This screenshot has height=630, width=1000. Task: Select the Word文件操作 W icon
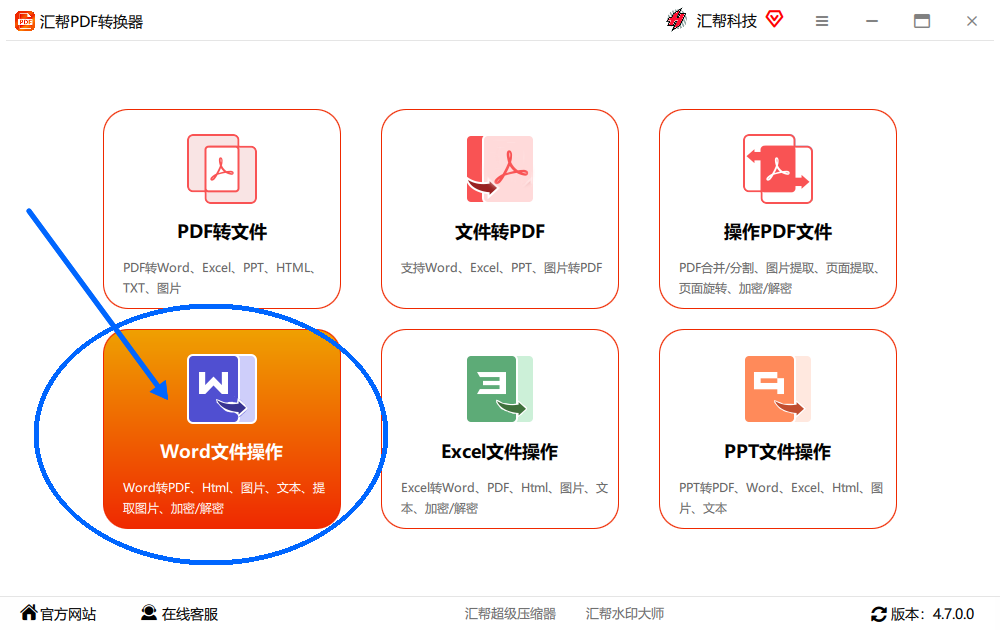click(222, 389)
